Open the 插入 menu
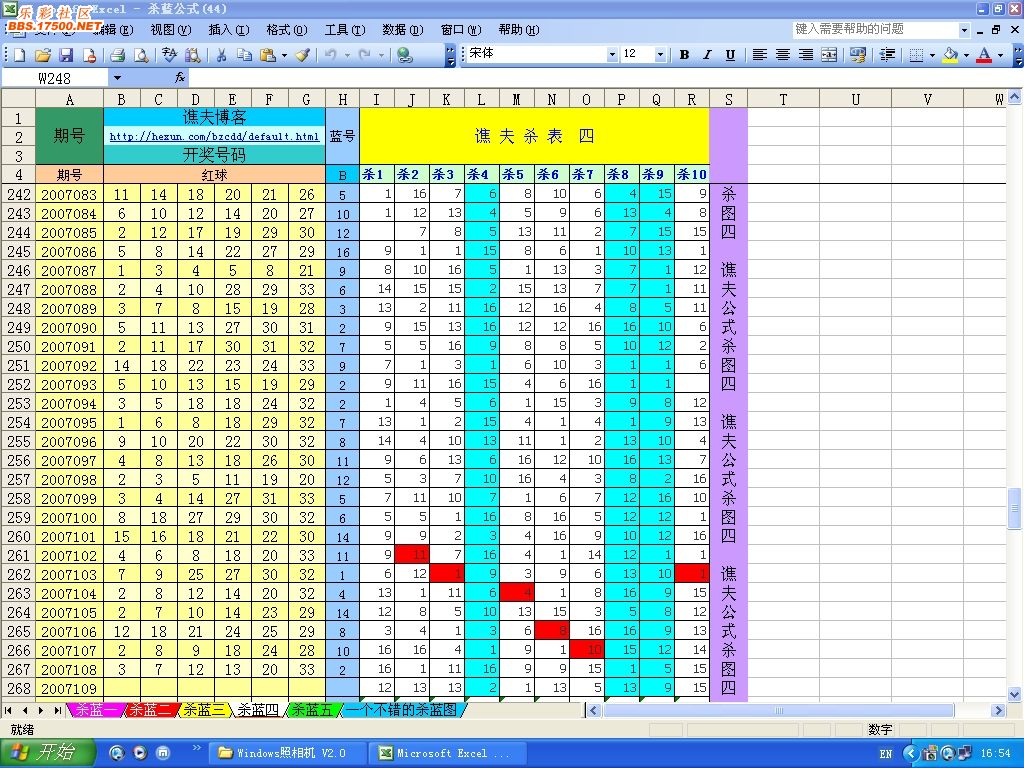This screenshot has width=1024, height=768. 229,30
